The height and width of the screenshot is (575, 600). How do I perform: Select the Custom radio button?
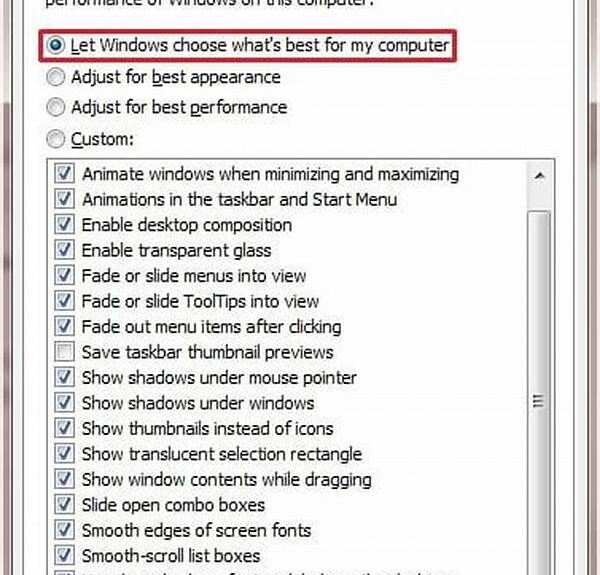(x=56, y=138)
